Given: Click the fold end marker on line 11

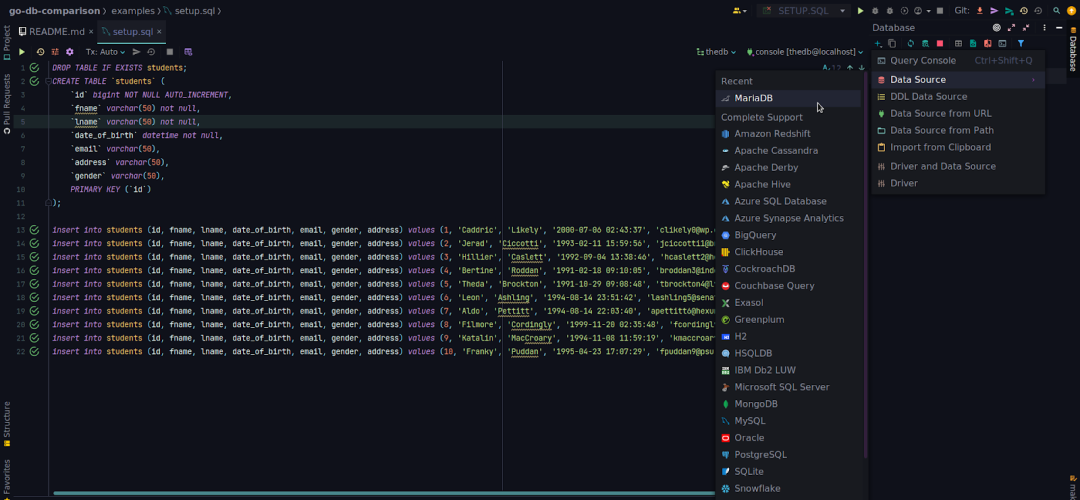Looking at the screenshot, I should 48,202.
